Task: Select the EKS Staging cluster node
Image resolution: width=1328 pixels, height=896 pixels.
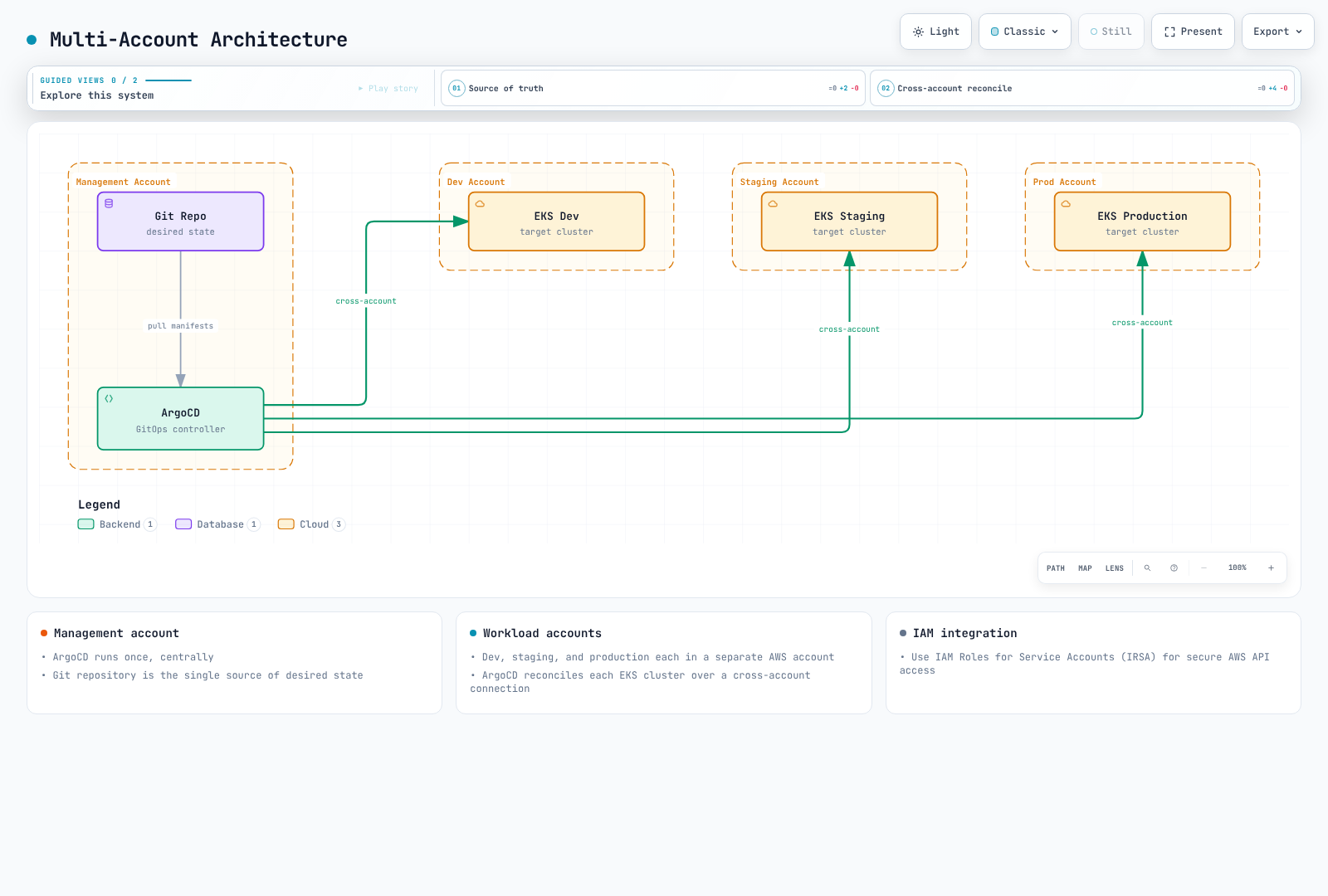Action: coord(850,222)
